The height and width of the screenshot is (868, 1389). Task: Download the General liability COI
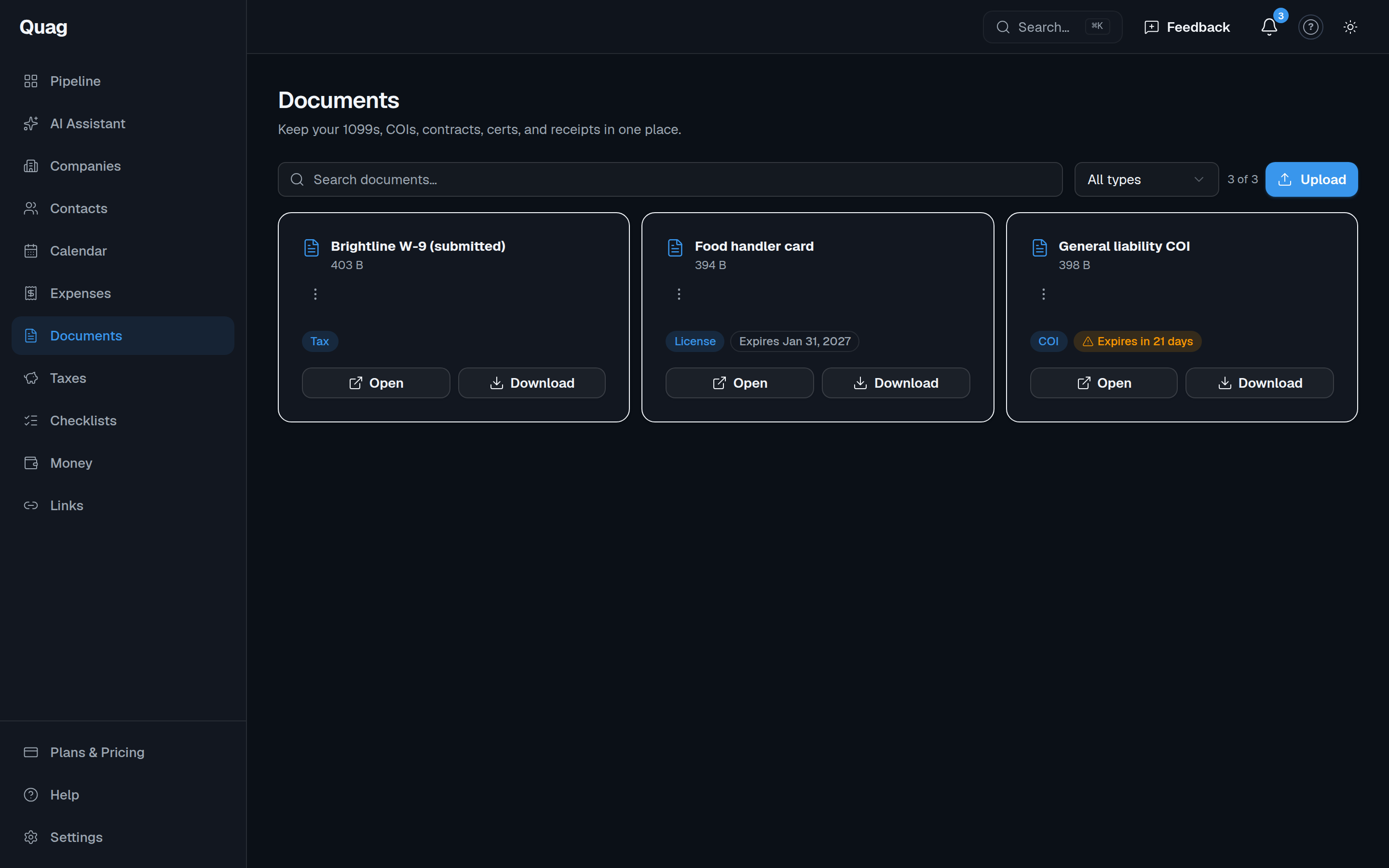[x=1259, y=383]
